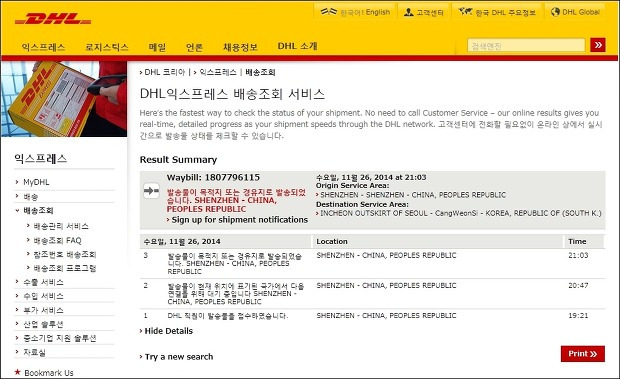The height and width of the screenshot is (379, 620).
Task: Click the flags language icon
Action: [x=329, y=12]
